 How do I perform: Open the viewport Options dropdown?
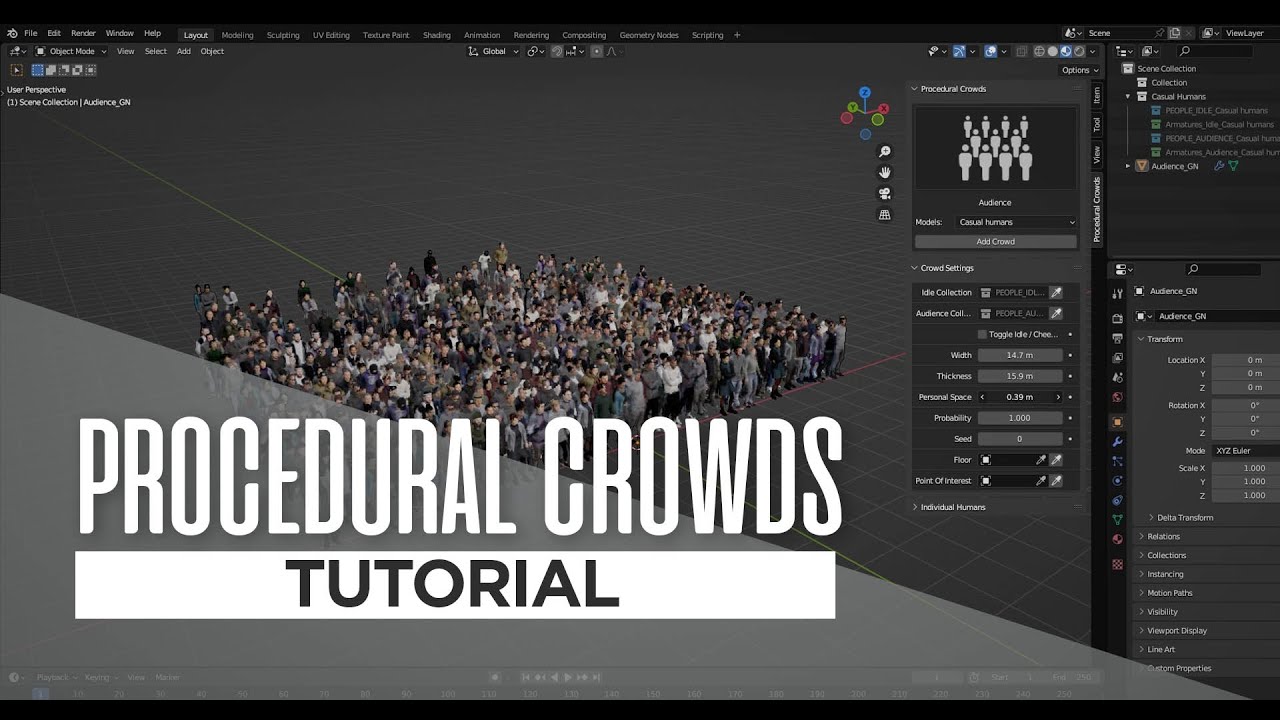click(x=1080, y=70)
